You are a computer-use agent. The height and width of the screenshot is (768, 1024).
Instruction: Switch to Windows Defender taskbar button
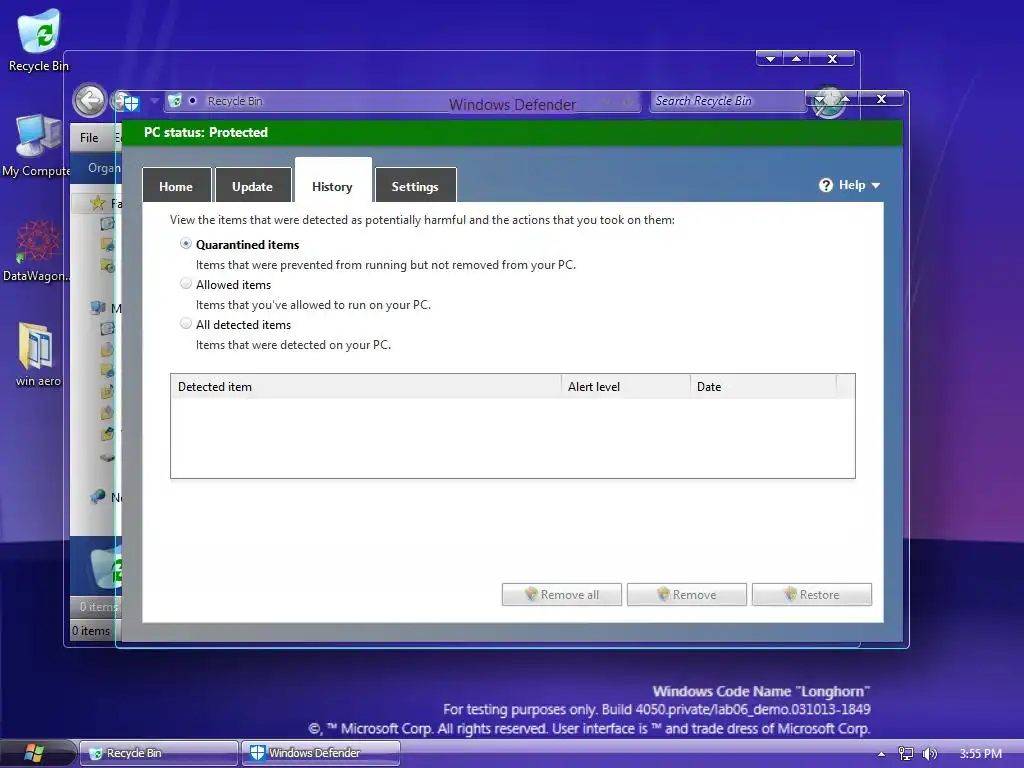(x=321, y=753)
